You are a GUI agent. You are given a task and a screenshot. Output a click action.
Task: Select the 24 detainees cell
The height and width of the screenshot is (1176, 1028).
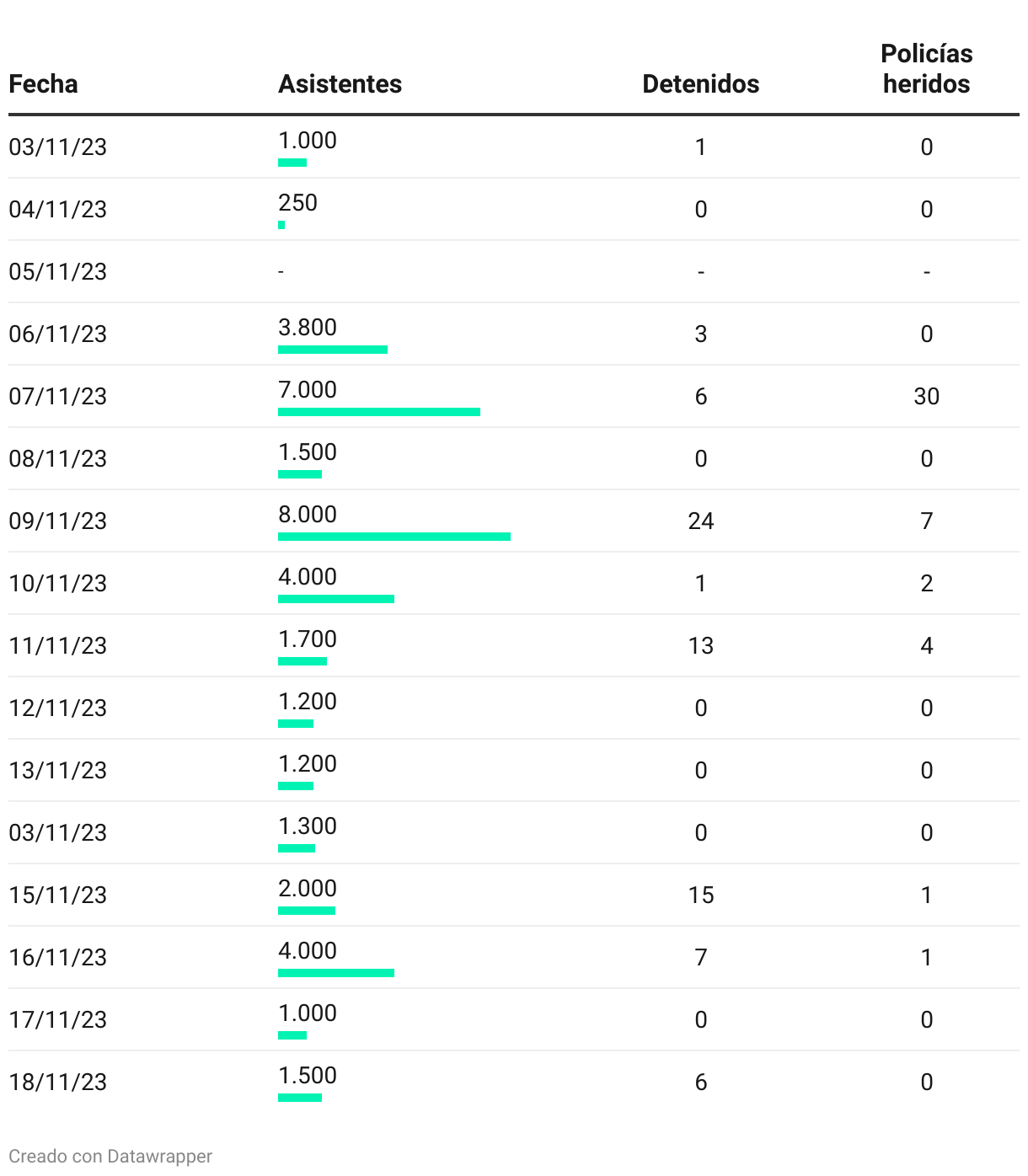pos(700,521)
